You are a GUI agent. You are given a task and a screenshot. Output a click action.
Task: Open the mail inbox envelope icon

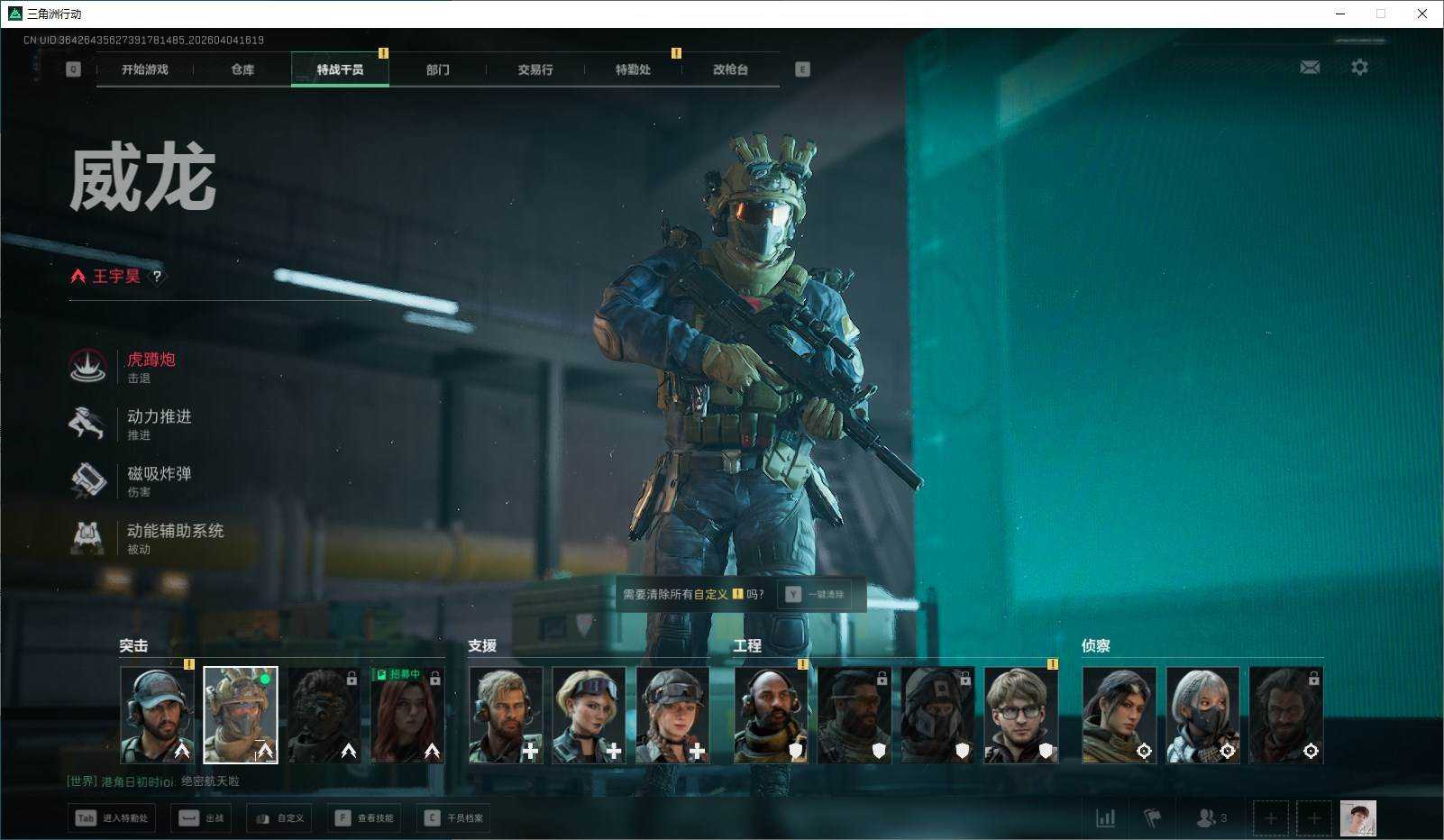point(1310,68)
